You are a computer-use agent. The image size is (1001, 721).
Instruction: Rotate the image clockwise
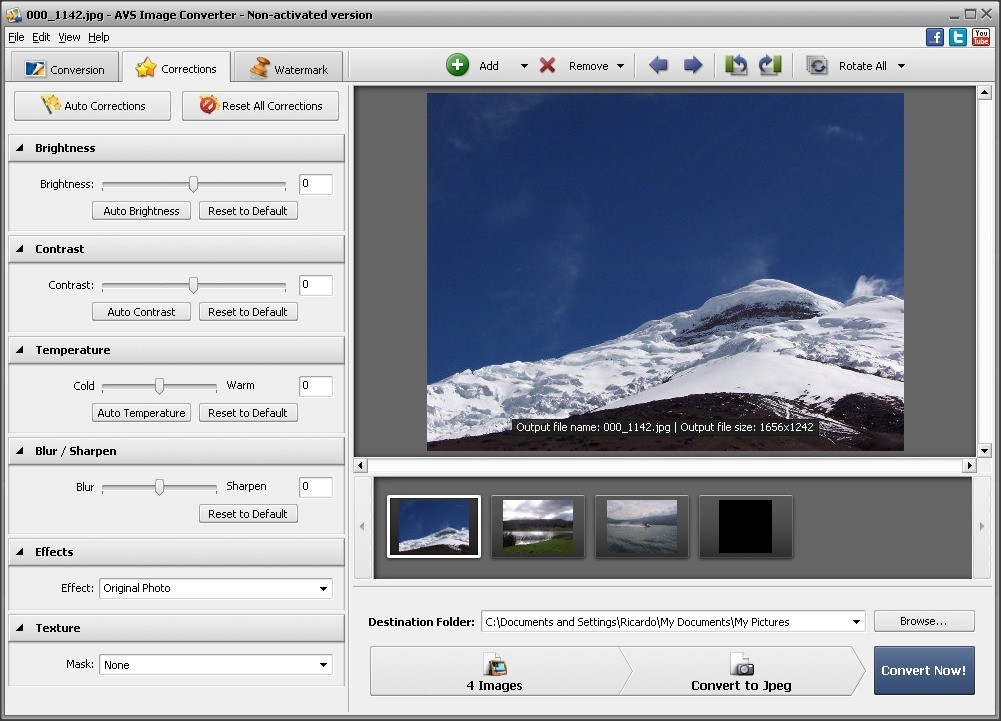click(x=770, y=64)
